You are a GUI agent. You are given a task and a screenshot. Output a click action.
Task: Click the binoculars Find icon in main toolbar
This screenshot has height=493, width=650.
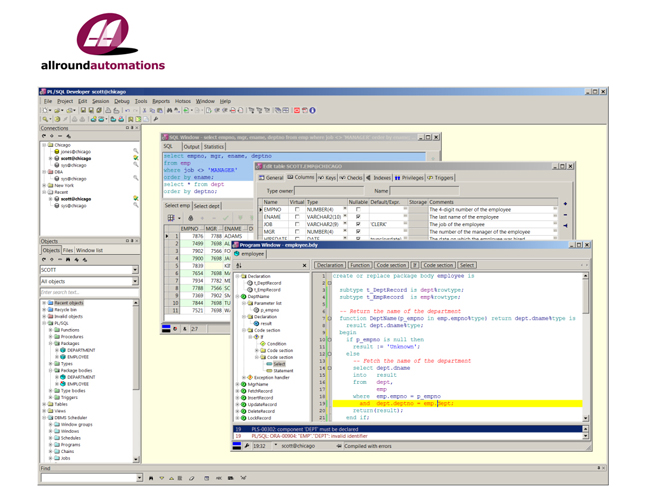pos(169,110)
